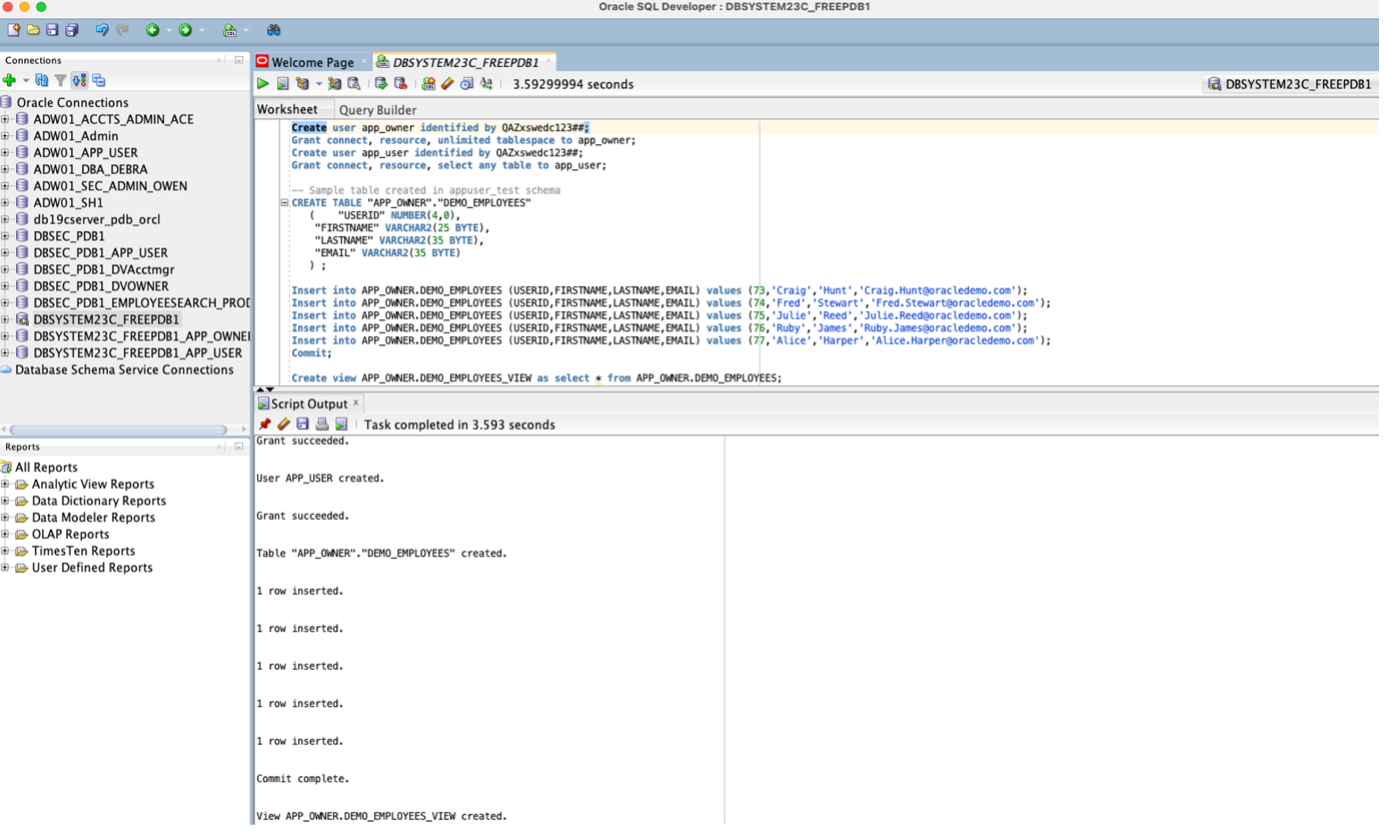Expand the ADW01_SH1 connection node
The height and width of the screenshot is (840, 1384).
point(6,203)
